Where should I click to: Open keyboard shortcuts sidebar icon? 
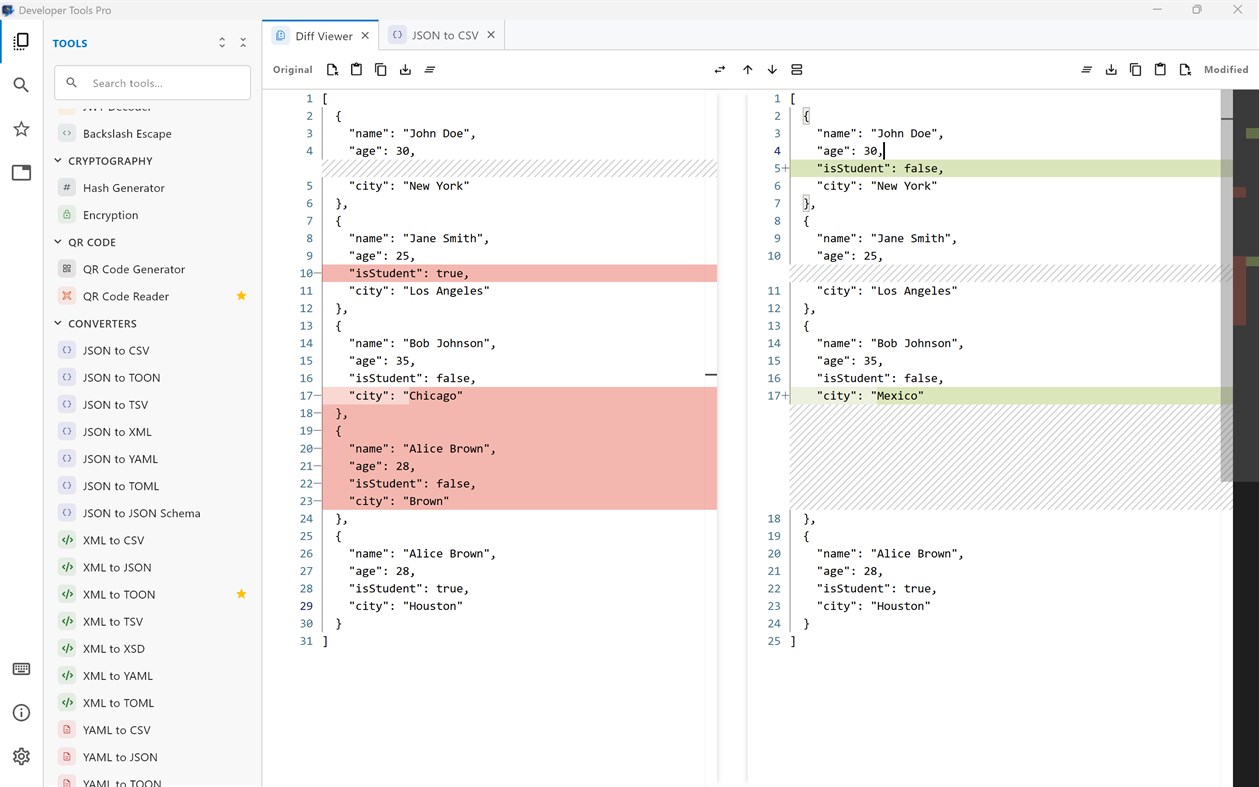point(21,669)
